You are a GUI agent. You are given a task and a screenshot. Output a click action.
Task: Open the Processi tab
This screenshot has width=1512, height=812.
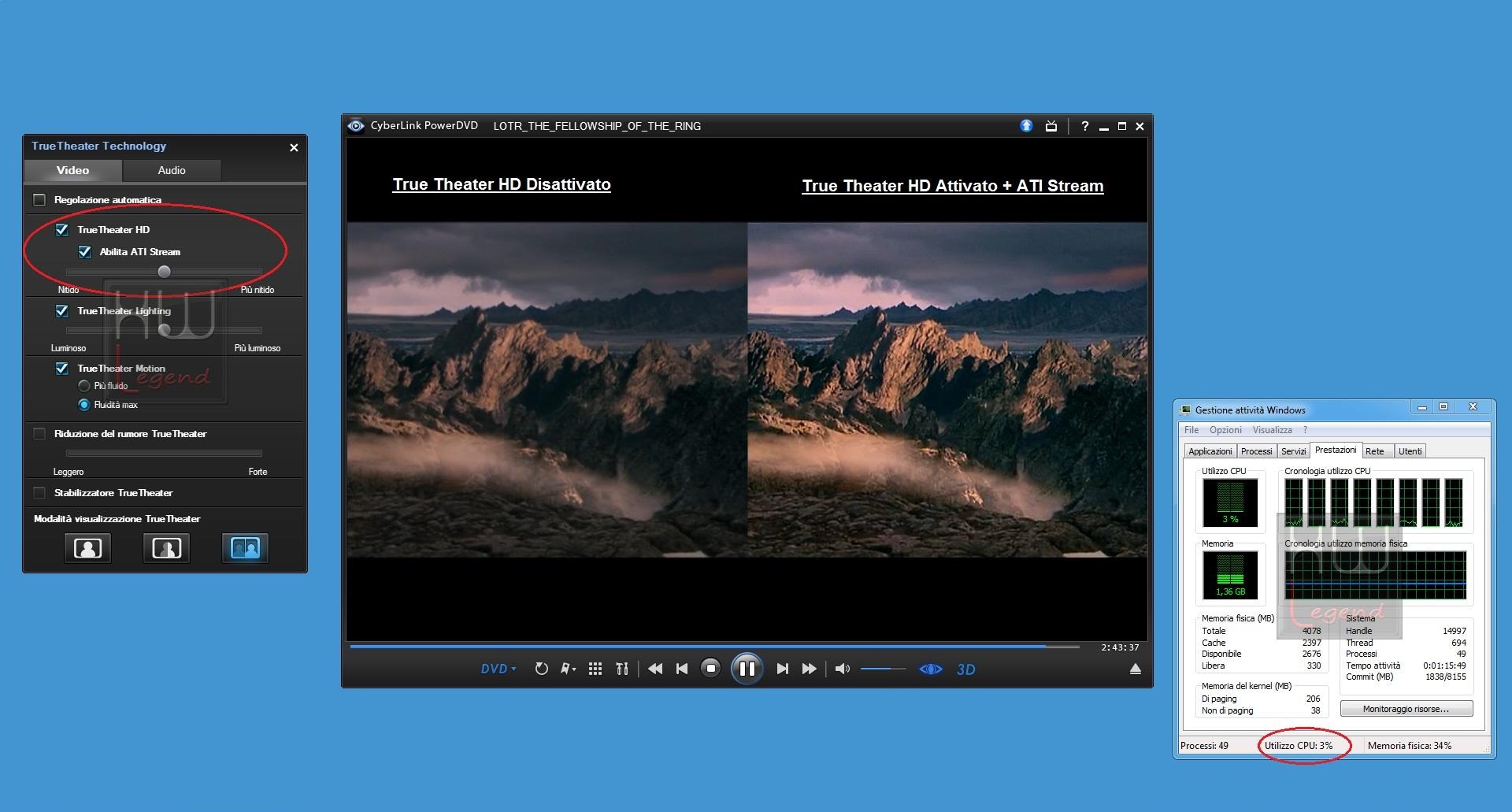(x=1256, y=451)
